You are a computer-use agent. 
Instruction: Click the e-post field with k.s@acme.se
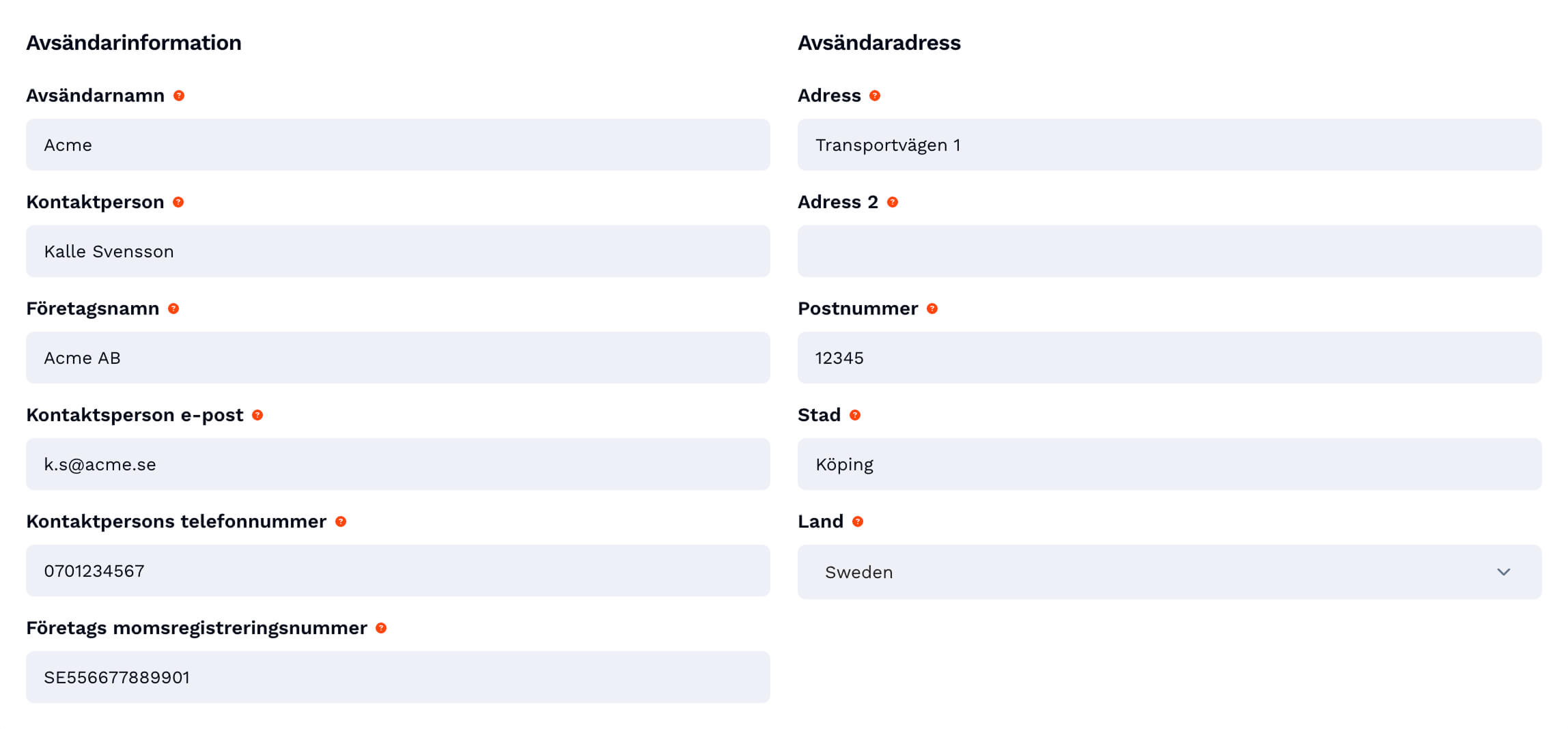(397, 464)
